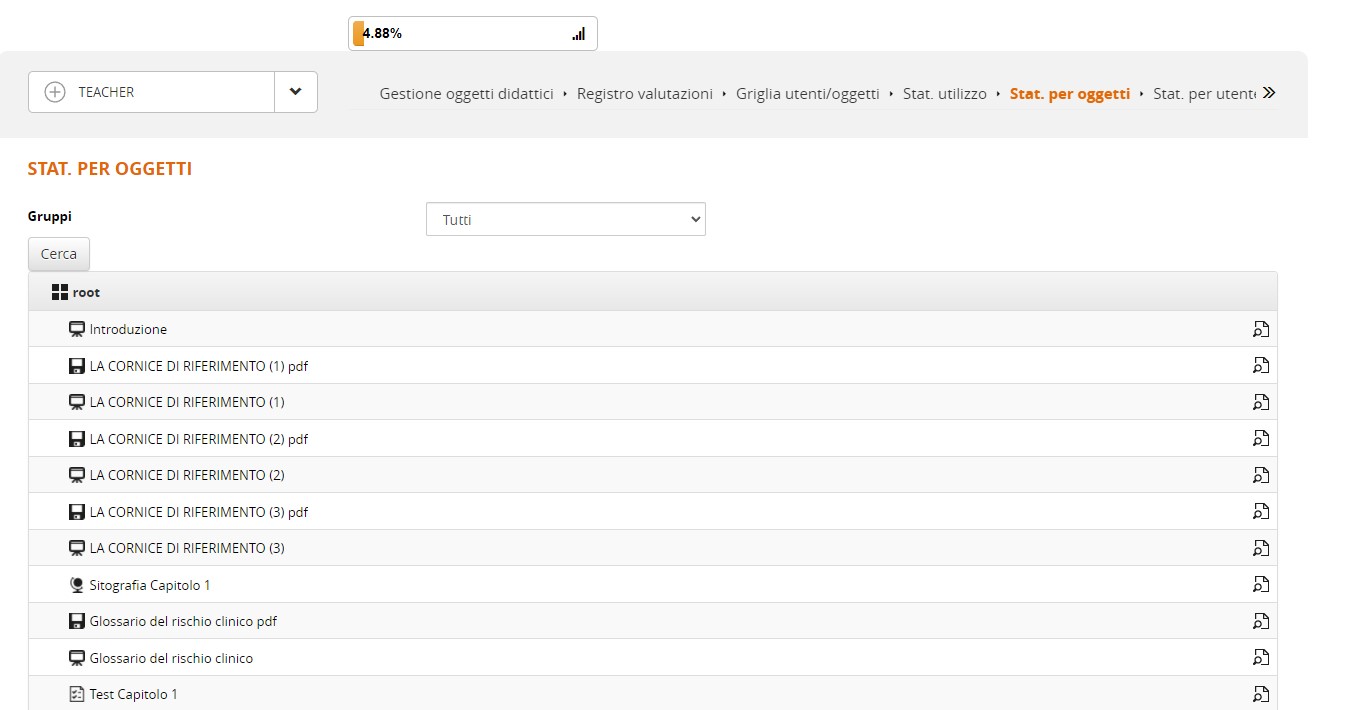Click the signal bars icon in progress box
The image size is (1348, 710).
578,34
